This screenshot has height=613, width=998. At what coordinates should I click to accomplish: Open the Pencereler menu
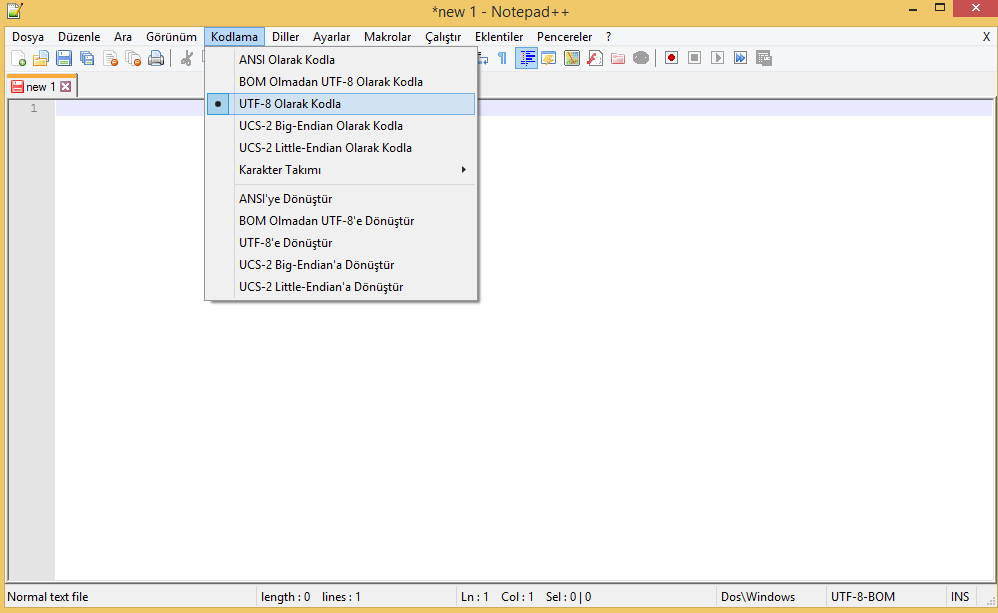point(565,37)
